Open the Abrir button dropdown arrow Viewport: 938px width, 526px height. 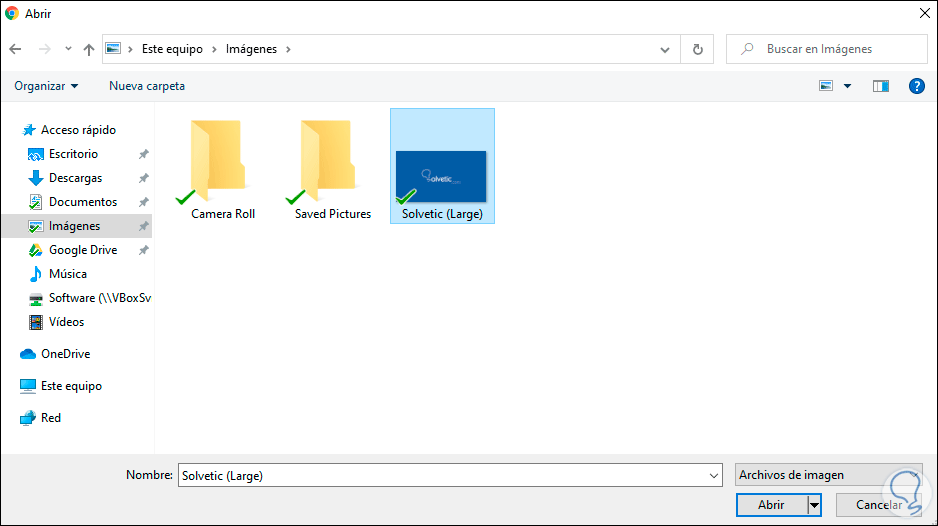pyautogui.click(x=814, y=505)
